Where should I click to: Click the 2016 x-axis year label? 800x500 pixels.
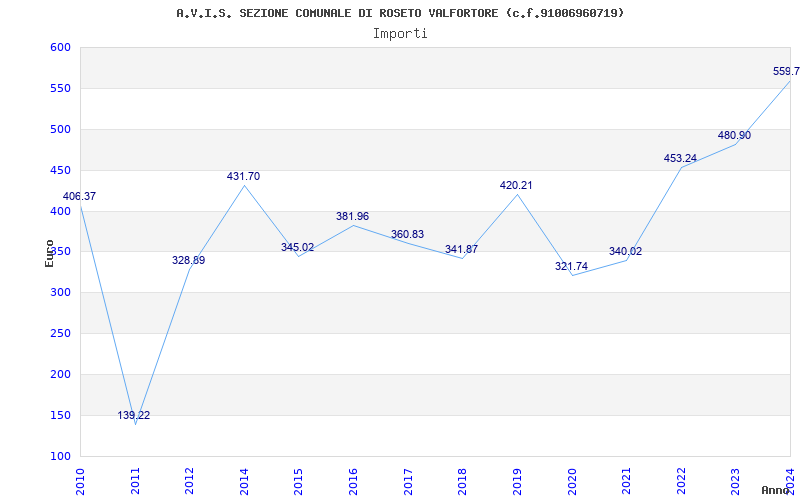(353, 481)
